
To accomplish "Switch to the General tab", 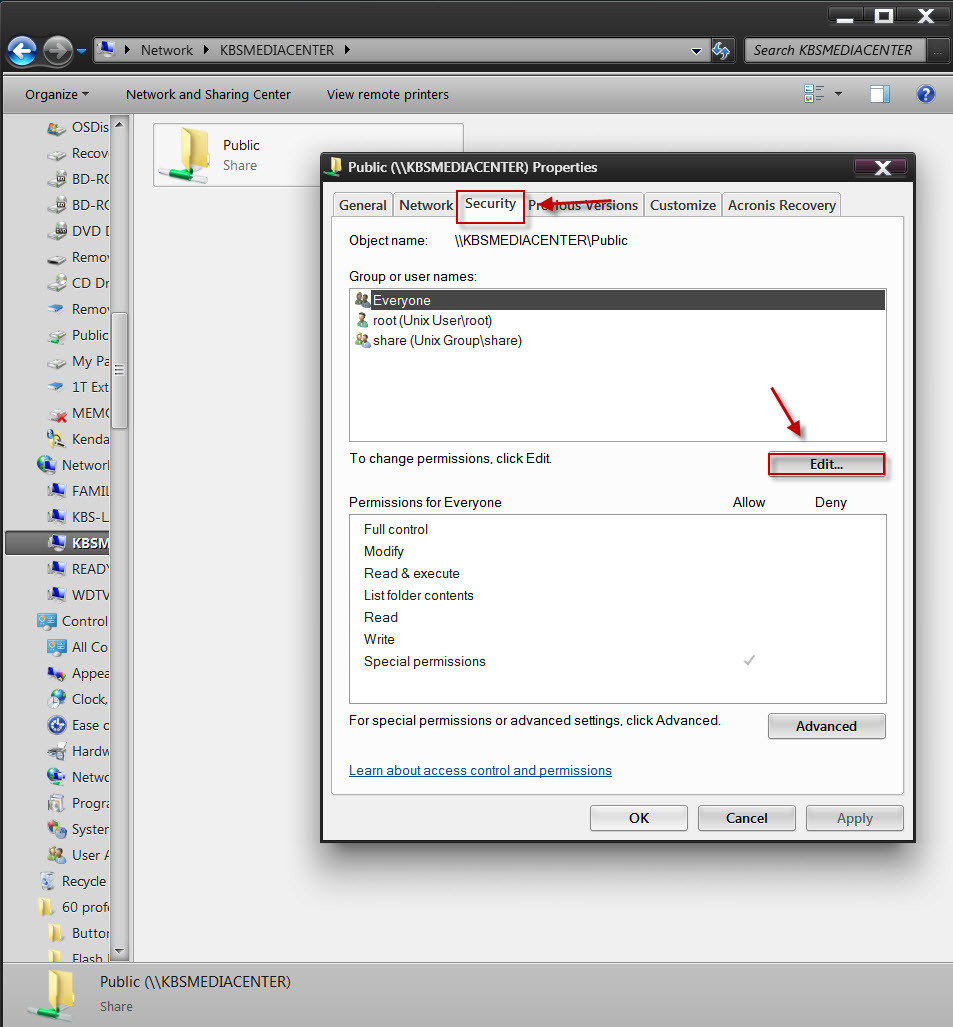I will click(x=362, y=205).
